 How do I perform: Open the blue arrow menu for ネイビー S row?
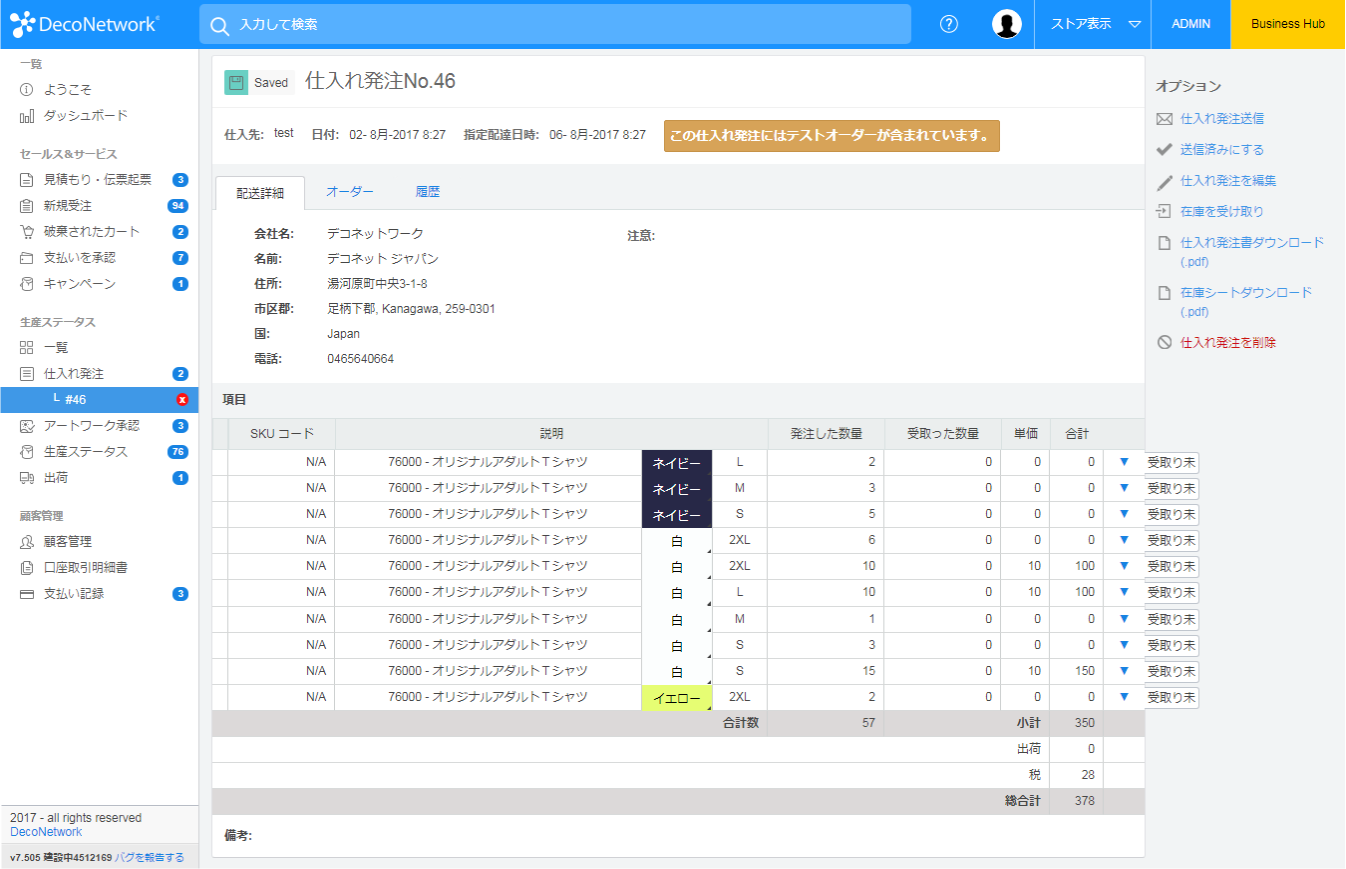1124,514
